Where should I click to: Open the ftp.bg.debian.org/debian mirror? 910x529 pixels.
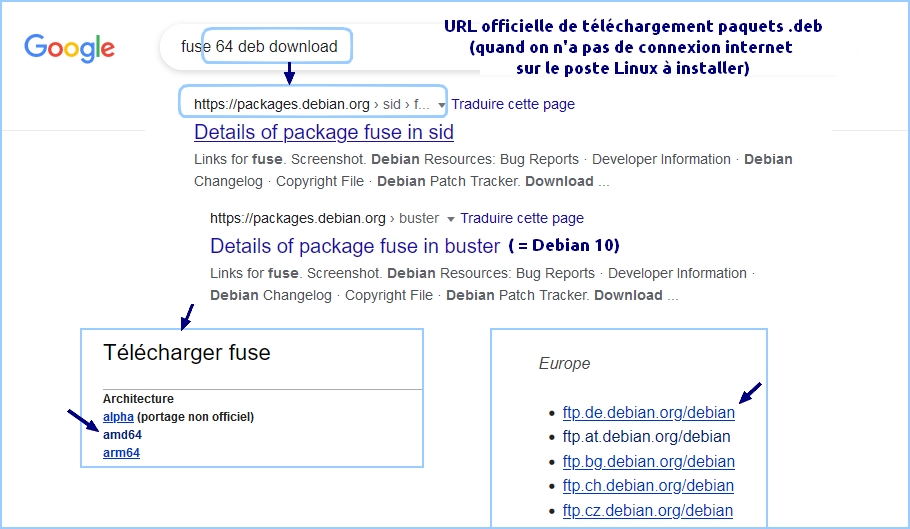pos(648,461)
